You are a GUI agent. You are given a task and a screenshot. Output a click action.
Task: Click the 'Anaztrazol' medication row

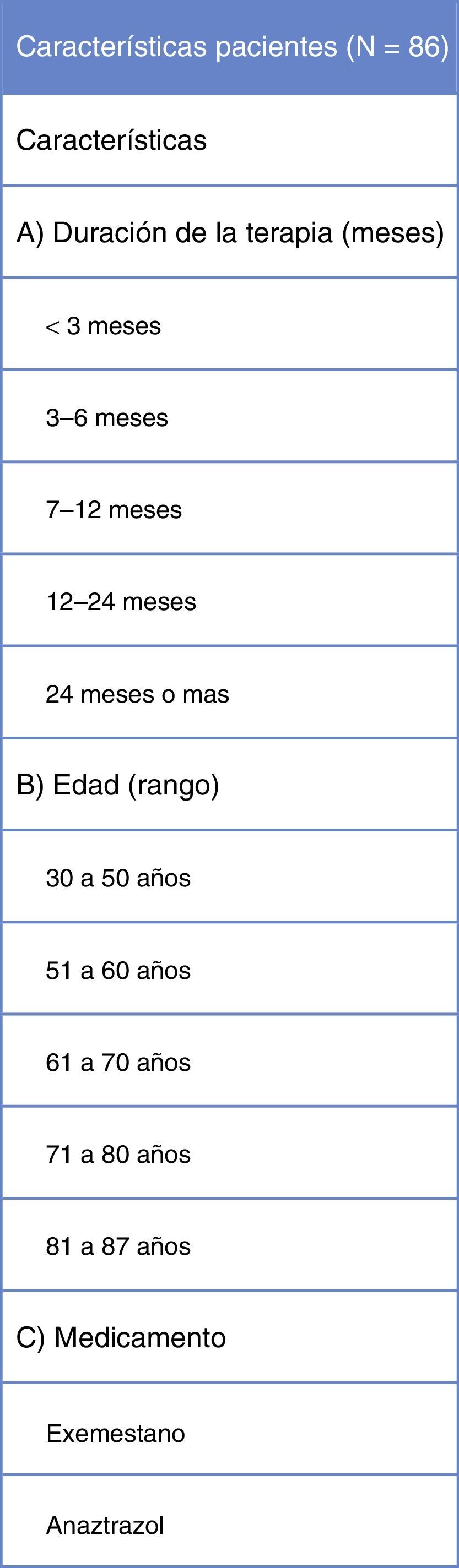click(105, 1526)
